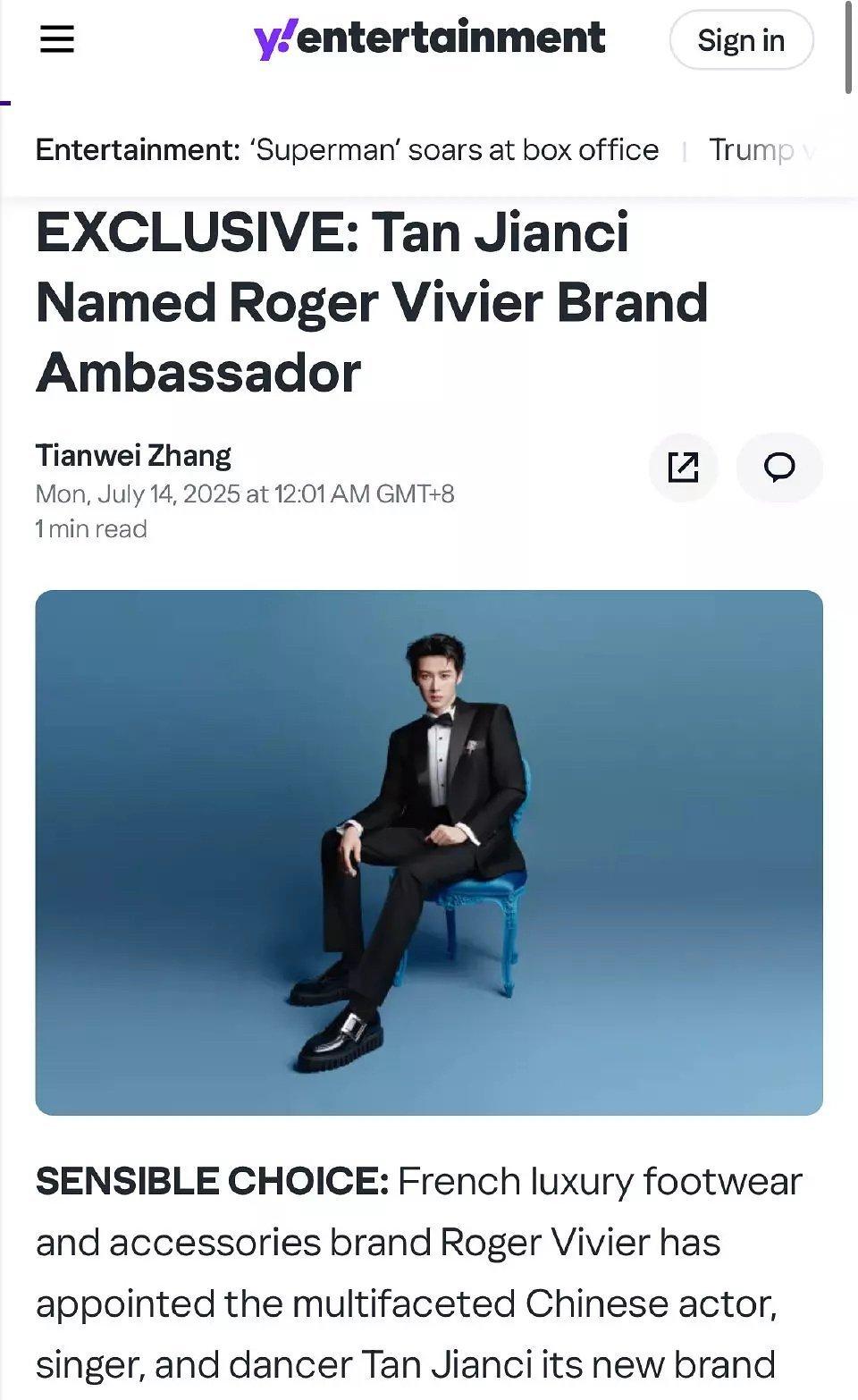Open the hamburger navigation menu
Screen dimensions: 858x1400
[57, 39]
